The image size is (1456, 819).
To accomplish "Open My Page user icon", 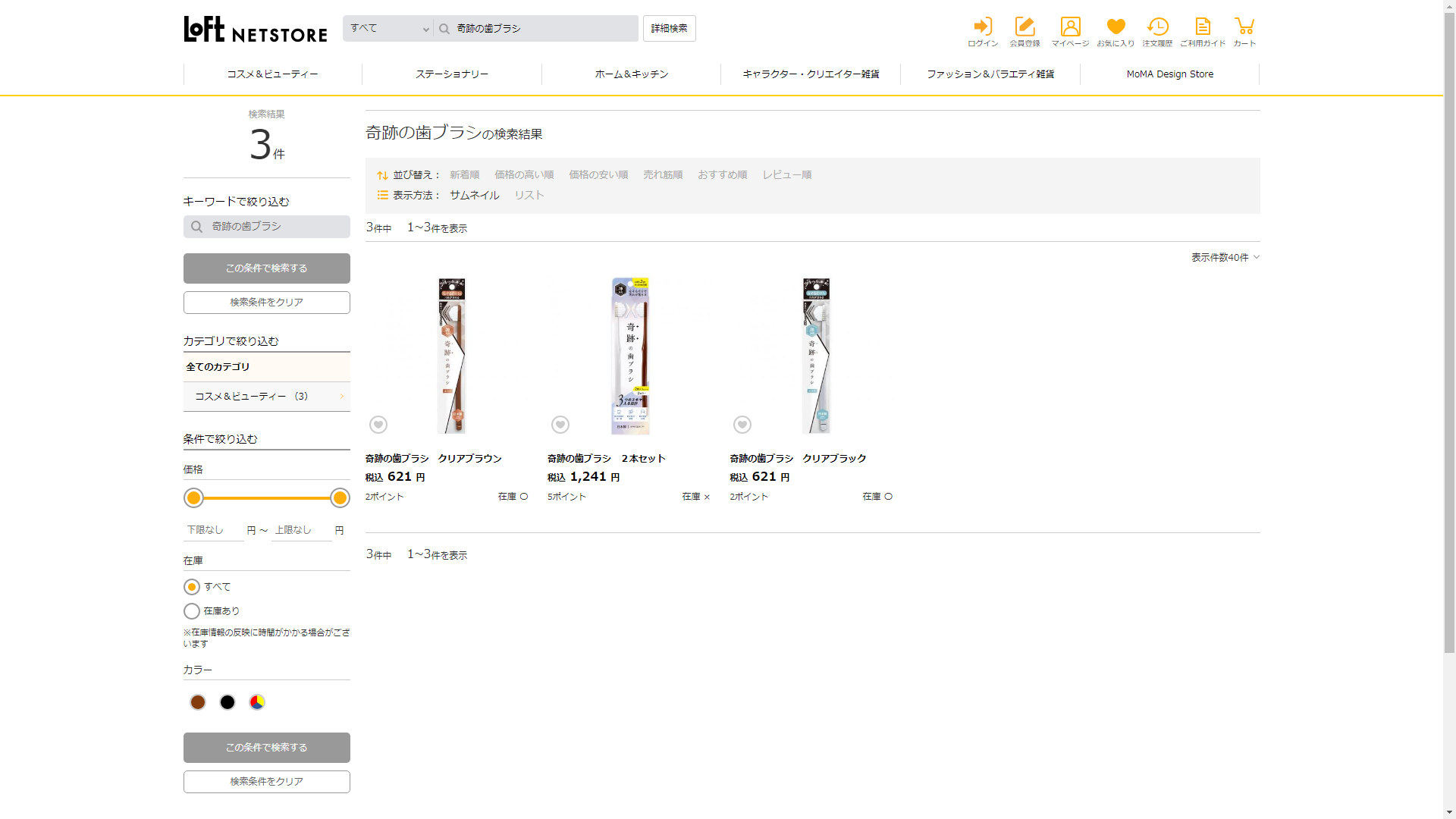I will point(1070,27).
